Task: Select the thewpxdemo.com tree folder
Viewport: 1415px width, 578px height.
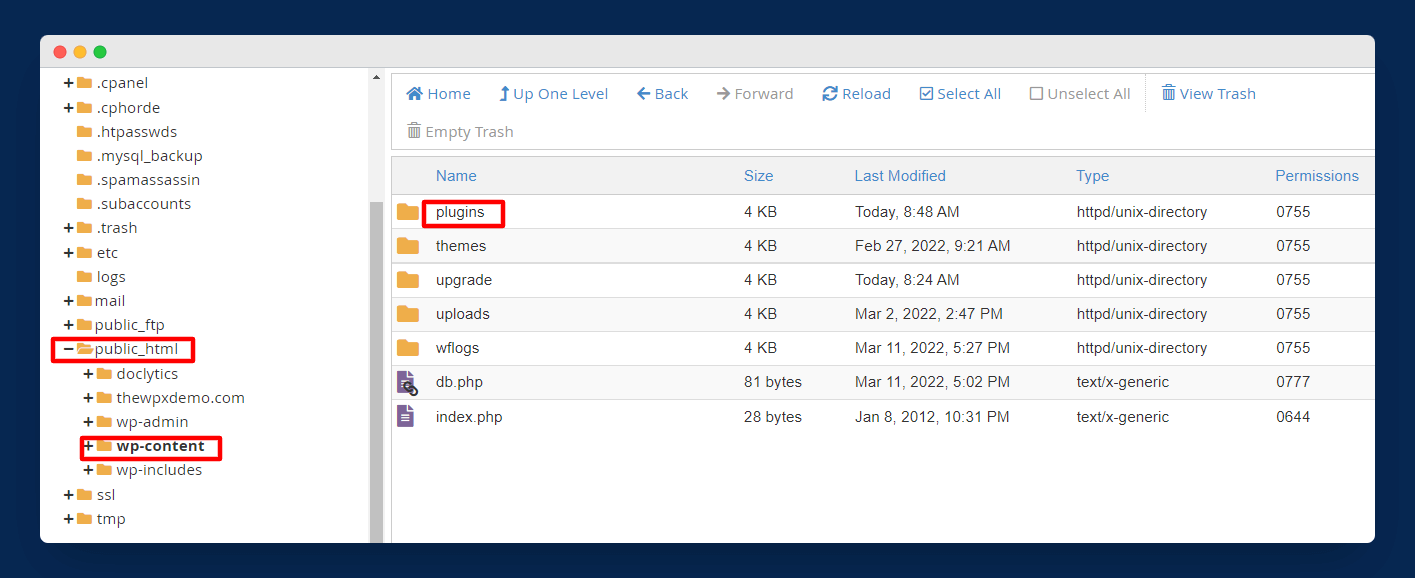Action: [x=180, y=398]
